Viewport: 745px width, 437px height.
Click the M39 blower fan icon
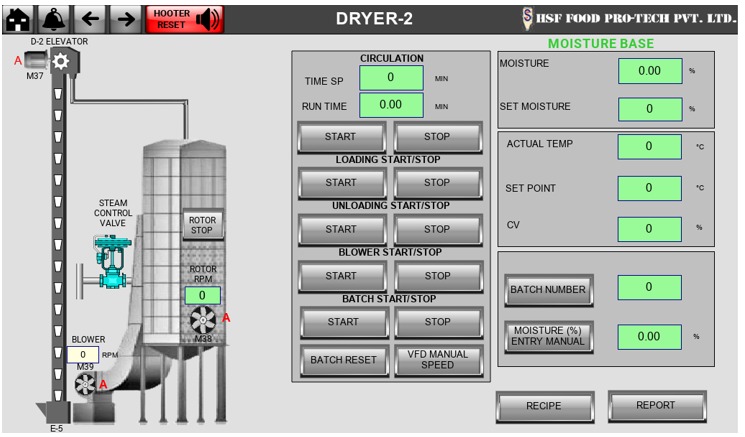[x=86, y=384]
